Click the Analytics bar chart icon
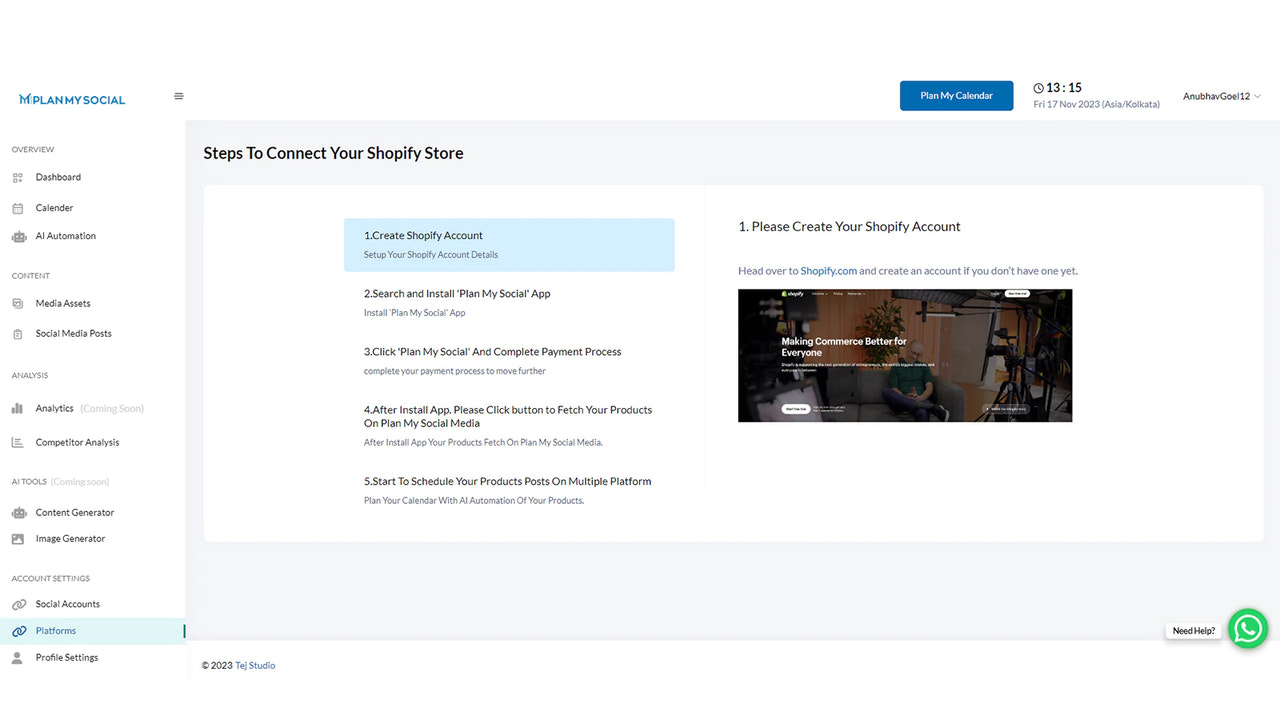The image size is (1280, 720). pos(17,409)
